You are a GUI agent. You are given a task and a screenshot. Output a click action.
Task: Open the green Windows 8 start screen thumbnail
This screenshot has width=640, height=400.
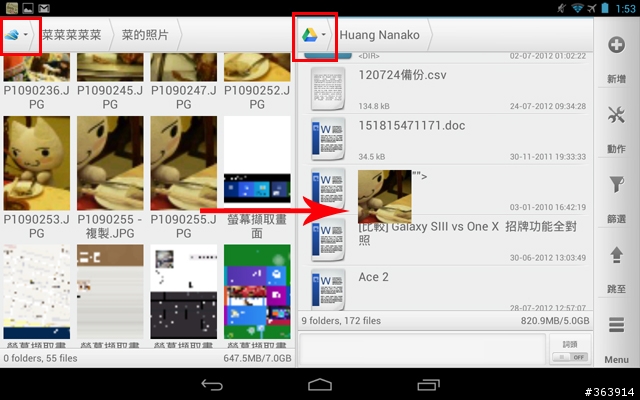[x=257, y=292]
